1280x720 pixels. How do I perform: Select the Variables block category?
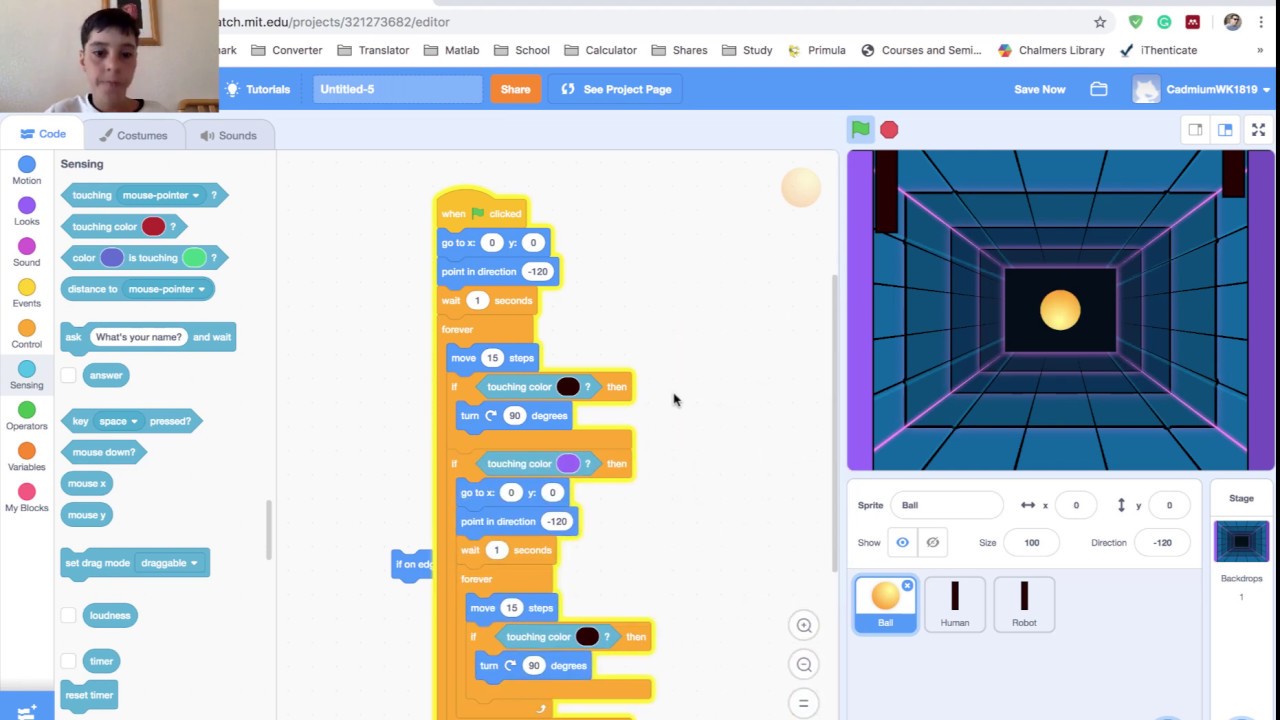[27, 457]
